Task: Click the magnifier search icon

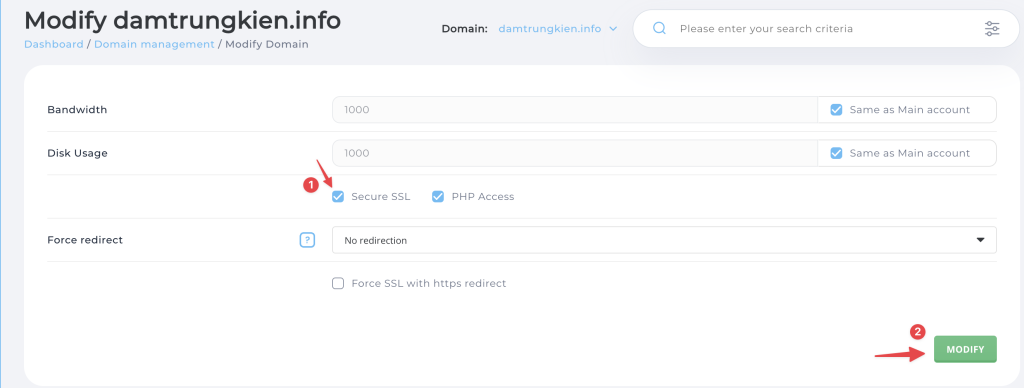Action: coord(660,29)
